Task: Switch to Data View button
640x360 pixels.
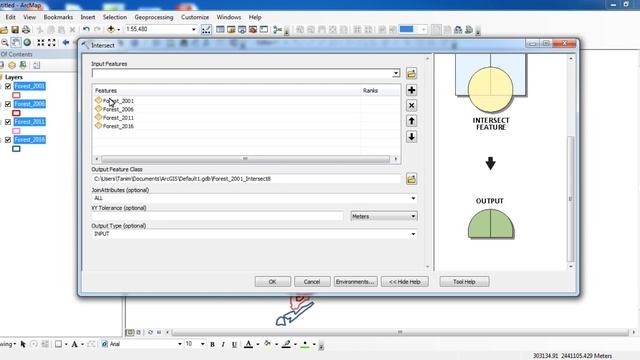Action: [130, 332]
